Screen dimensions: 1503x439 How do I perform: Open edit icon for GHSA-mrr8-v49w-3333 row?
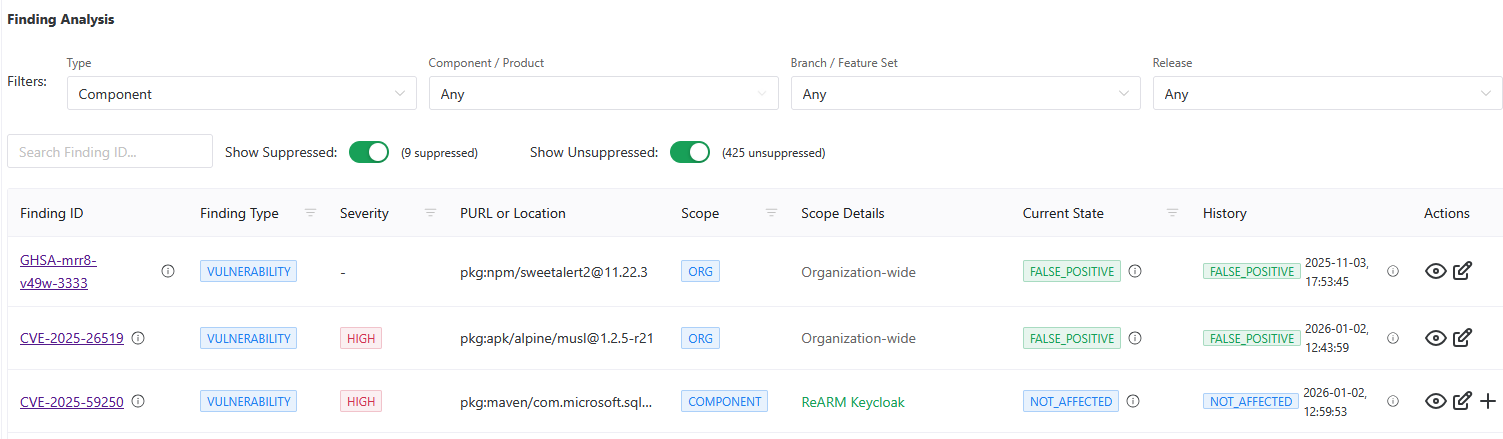point(1462,270)
